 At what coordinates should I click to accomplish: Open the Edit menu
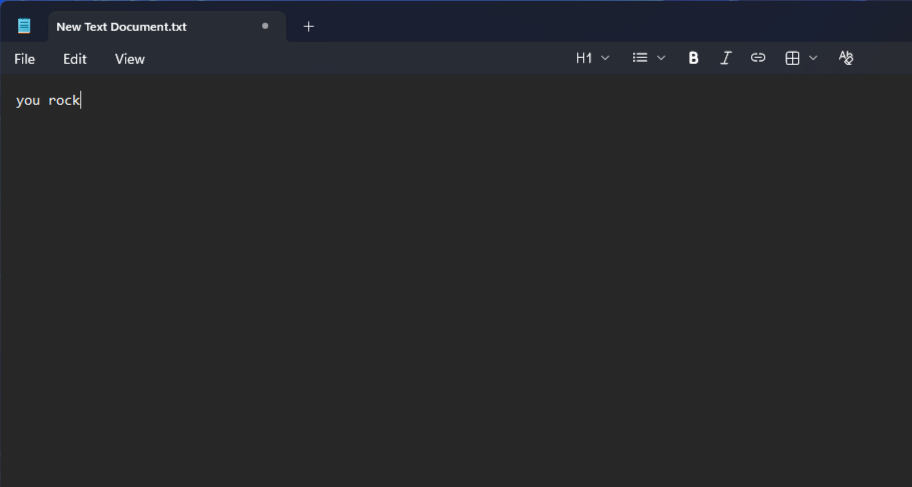click(75, 59)
